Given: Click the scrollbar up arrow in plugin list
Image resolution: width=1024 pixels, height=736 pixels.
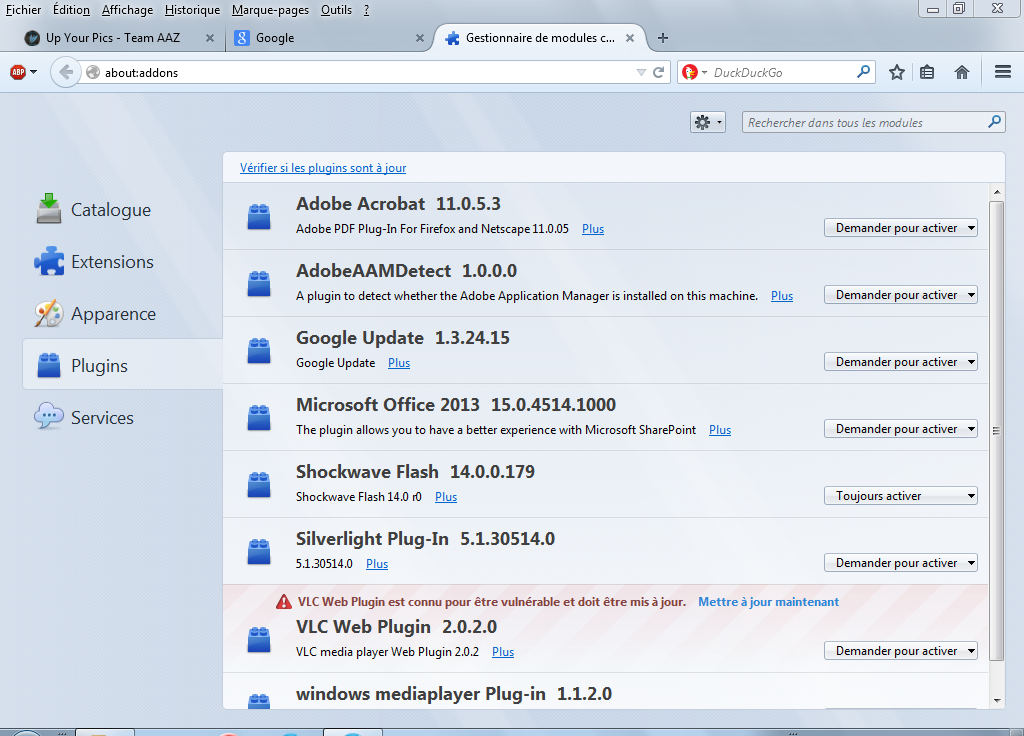Looking at the screenshot, I should [x=997, y=192].
